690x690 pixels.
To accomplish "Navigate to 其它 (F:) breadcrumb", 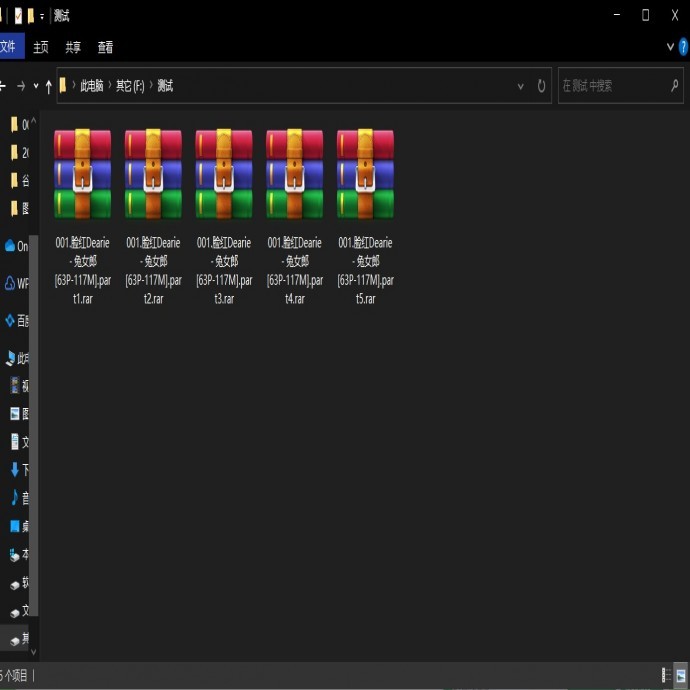I will (x=130, y=85).
